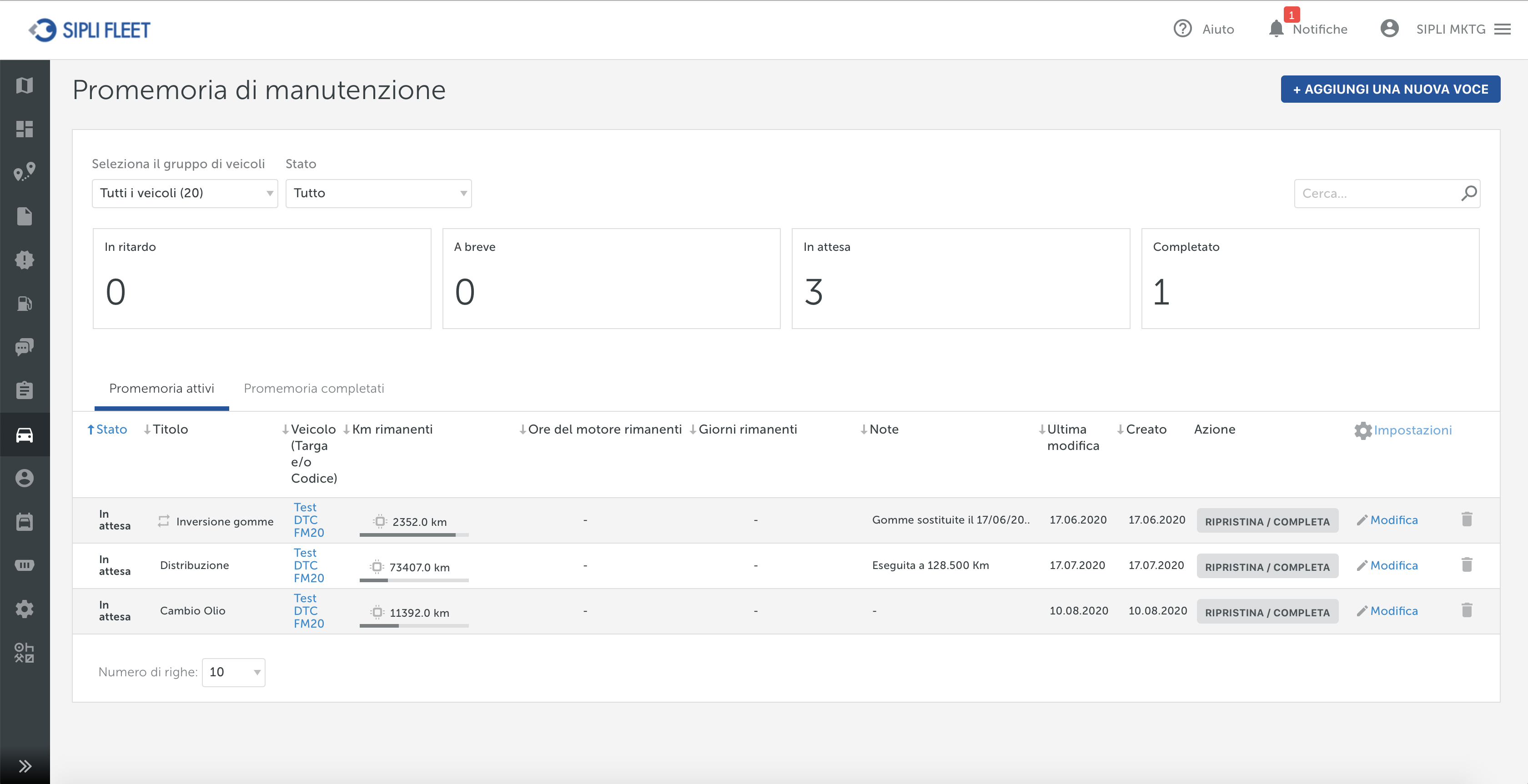Open the dashboard sidebar icon
The width and height of the screenshot is (1528, 784).
[24, 129]
